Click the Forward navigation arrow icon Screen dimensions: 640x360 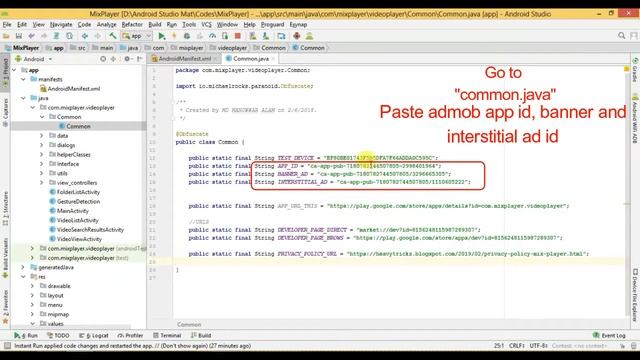click(97, 36)
